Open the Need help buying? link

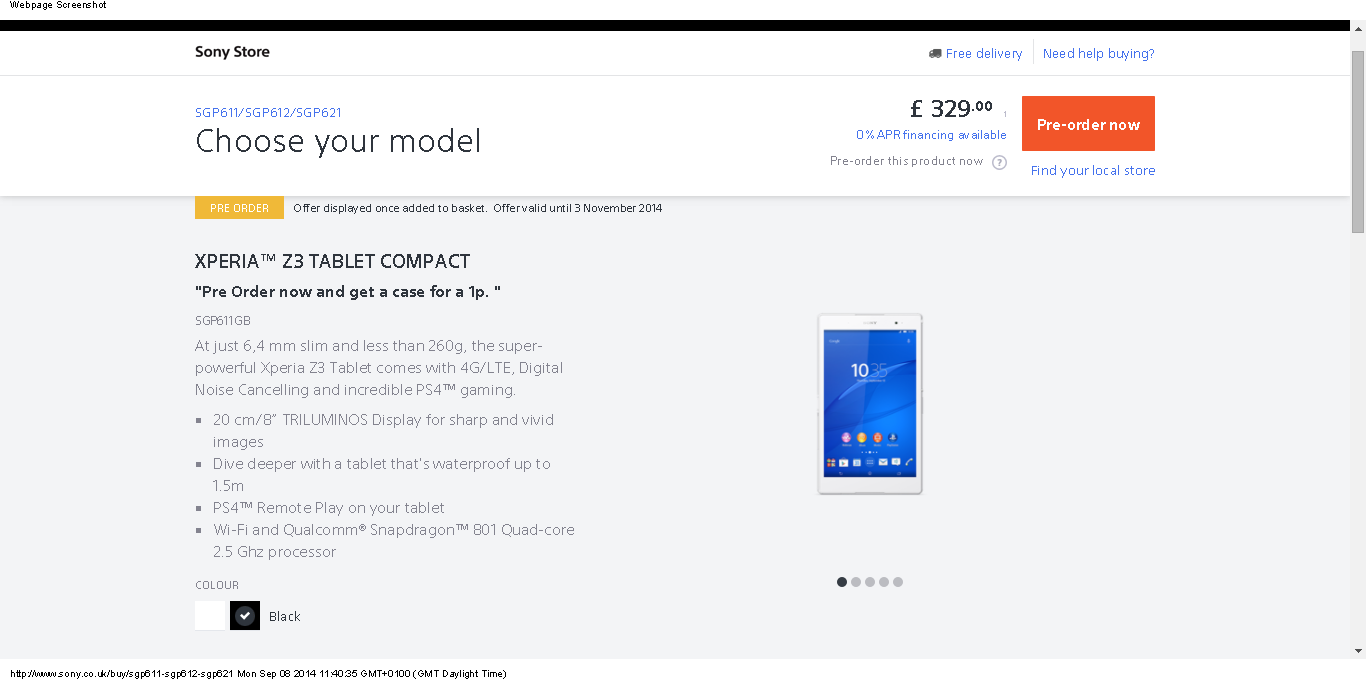(x=1098, y=54)
